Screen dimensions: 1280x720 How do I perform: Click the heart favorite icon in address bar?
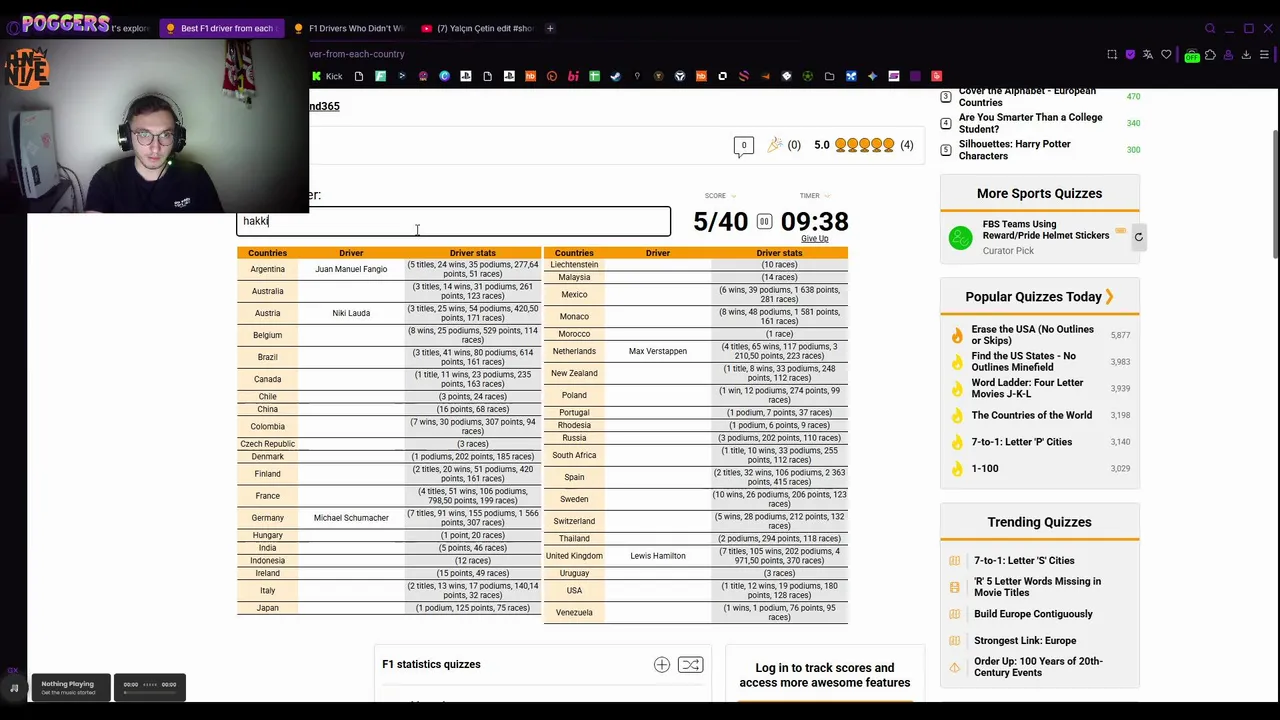(1166, 55)
